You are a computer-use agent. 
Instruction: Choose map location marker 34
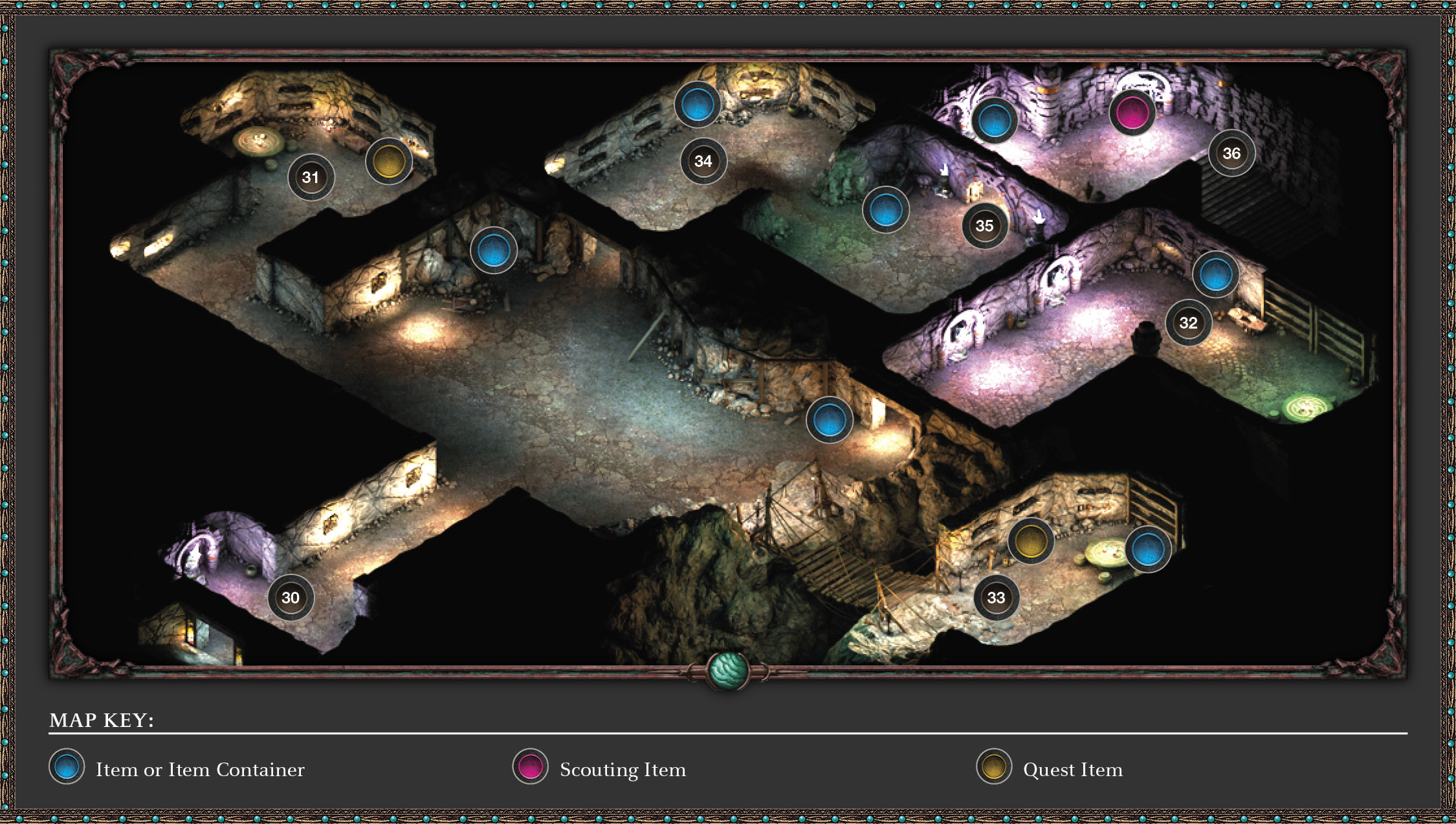pyautogui.click(x=703, y=161)
